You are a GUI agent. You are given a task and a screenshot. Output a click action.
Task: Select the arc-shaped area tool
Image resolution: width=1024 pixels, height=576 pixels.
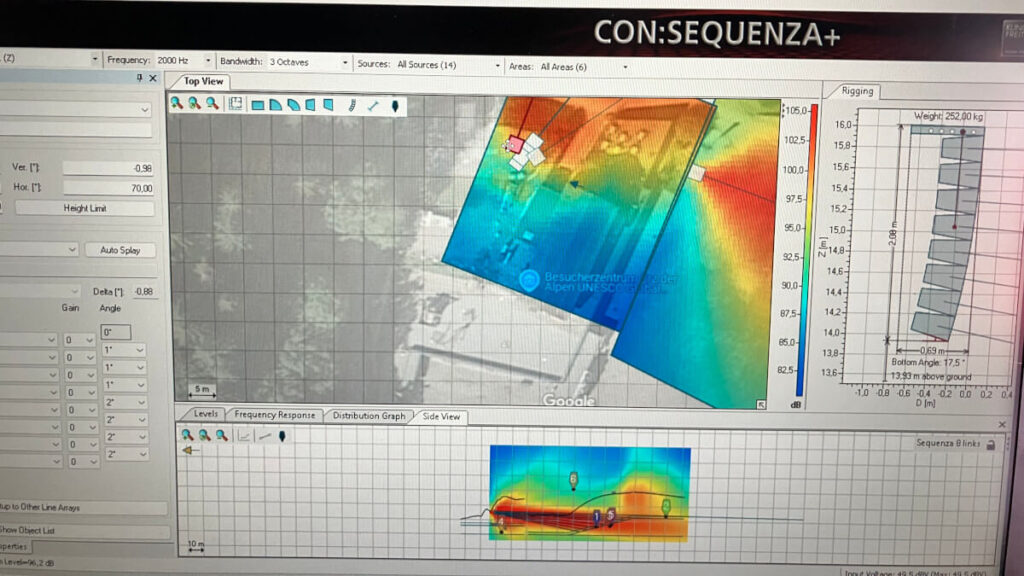click(294, 104)
